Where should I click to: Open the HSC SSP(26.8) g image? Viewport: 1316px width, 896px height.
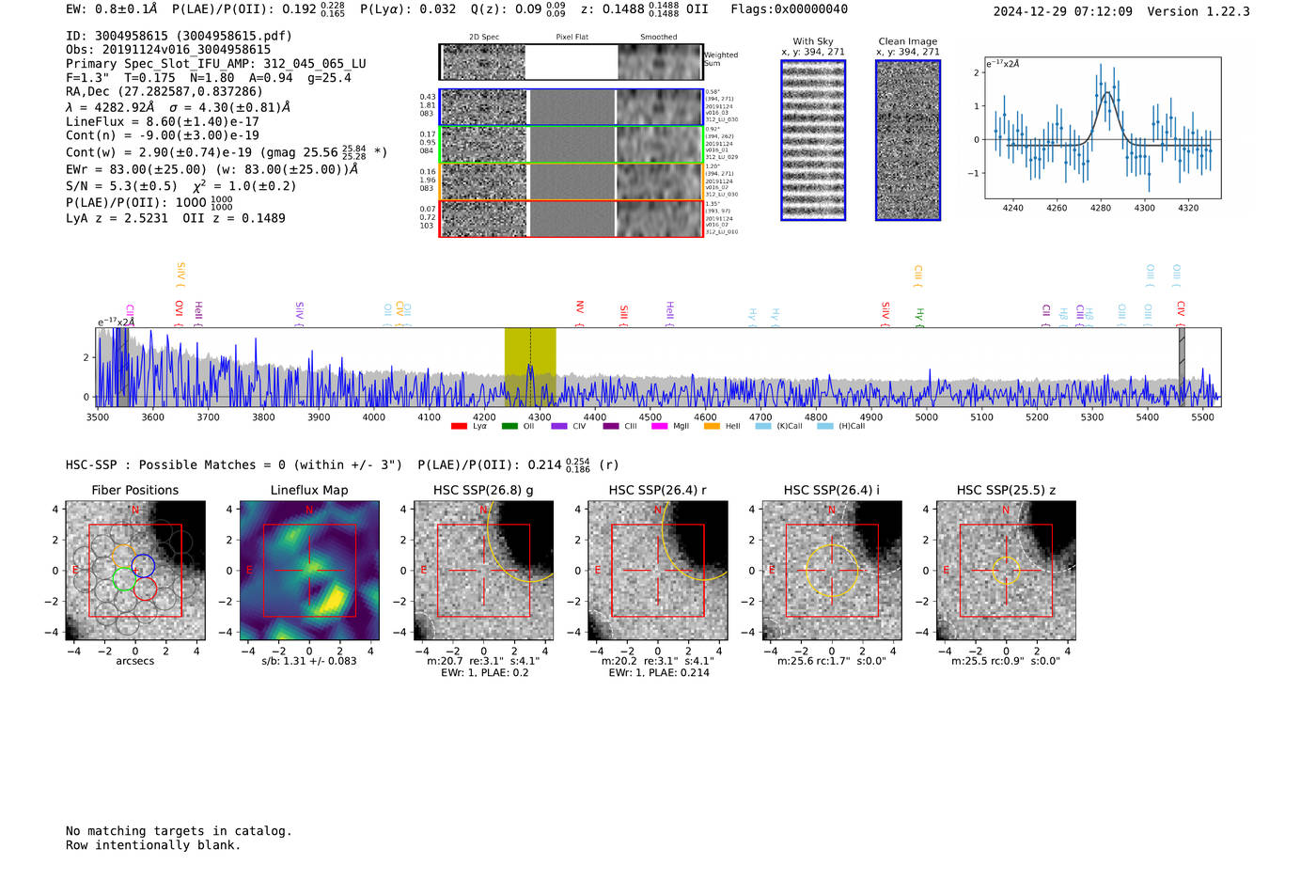(483, 571)
